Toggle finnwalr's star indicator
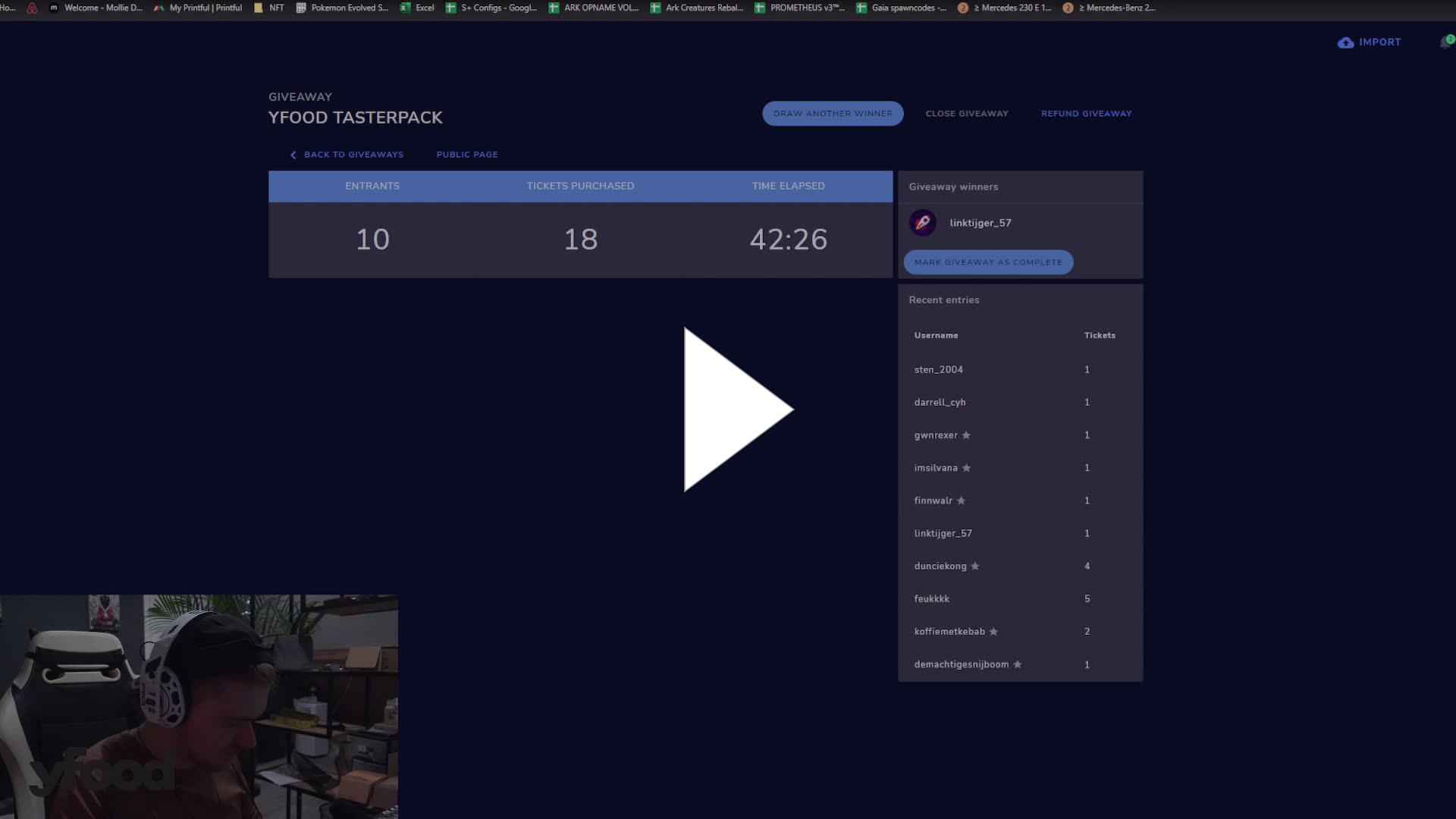Viewport: 1456px width, 819px height. 961,500
